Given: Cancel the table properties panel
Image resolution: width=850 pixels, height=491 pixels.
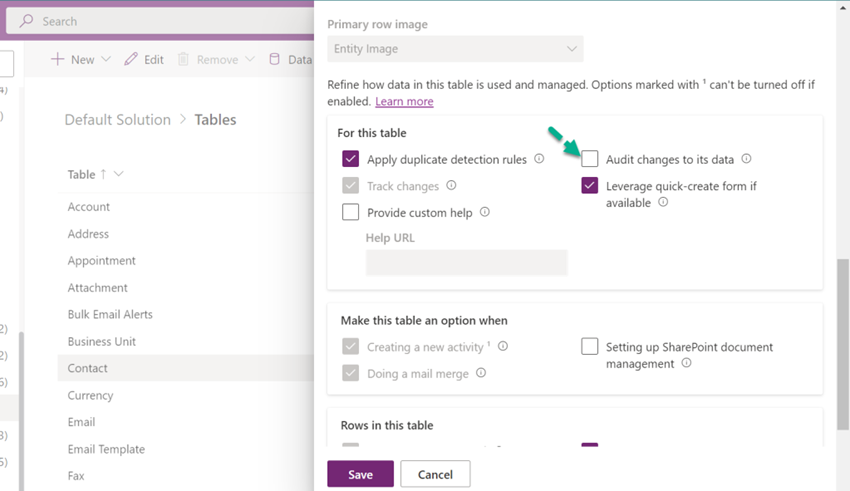Looking at the screenshot, I should point(435,474).
